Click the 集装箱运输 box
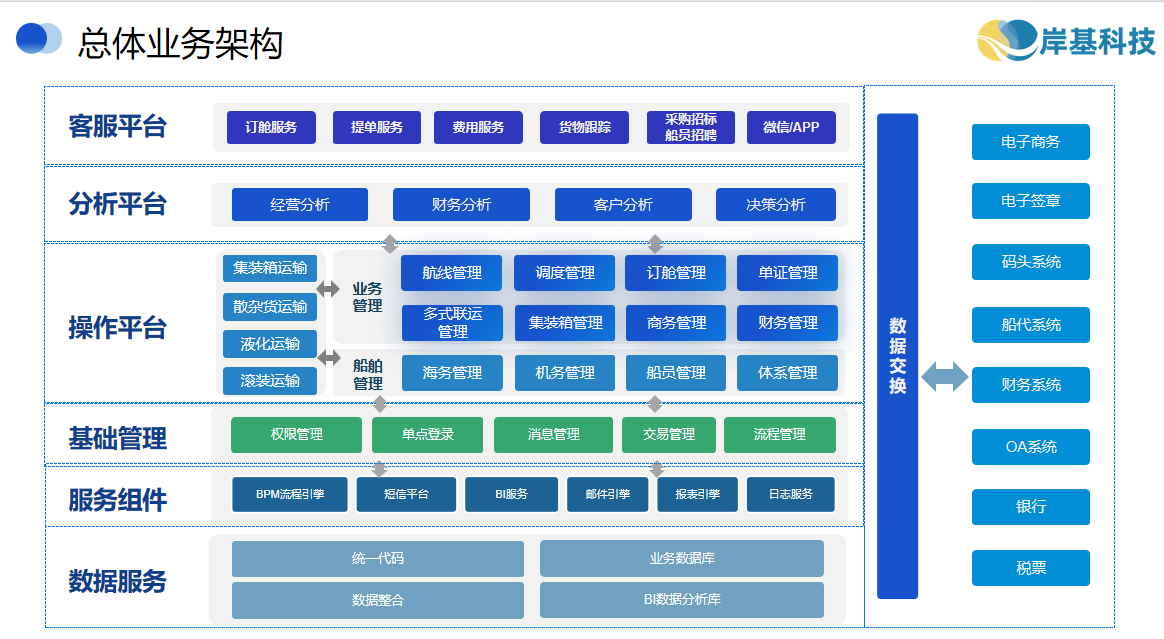The width and height of the screenshot is (1164, 639). pos(269,268)
